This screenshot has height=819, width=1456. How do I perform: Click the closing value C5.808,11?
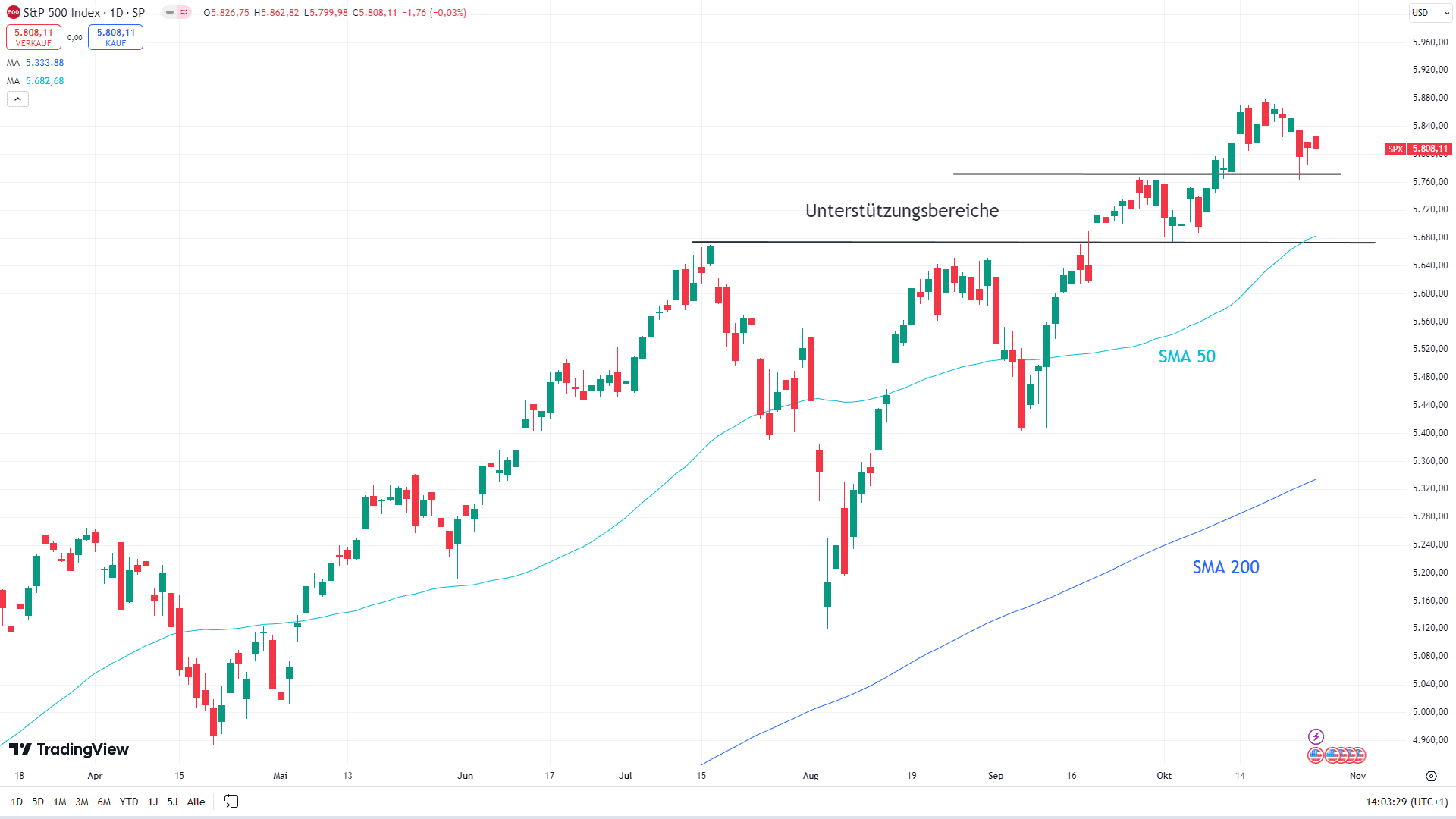point(375,13)
